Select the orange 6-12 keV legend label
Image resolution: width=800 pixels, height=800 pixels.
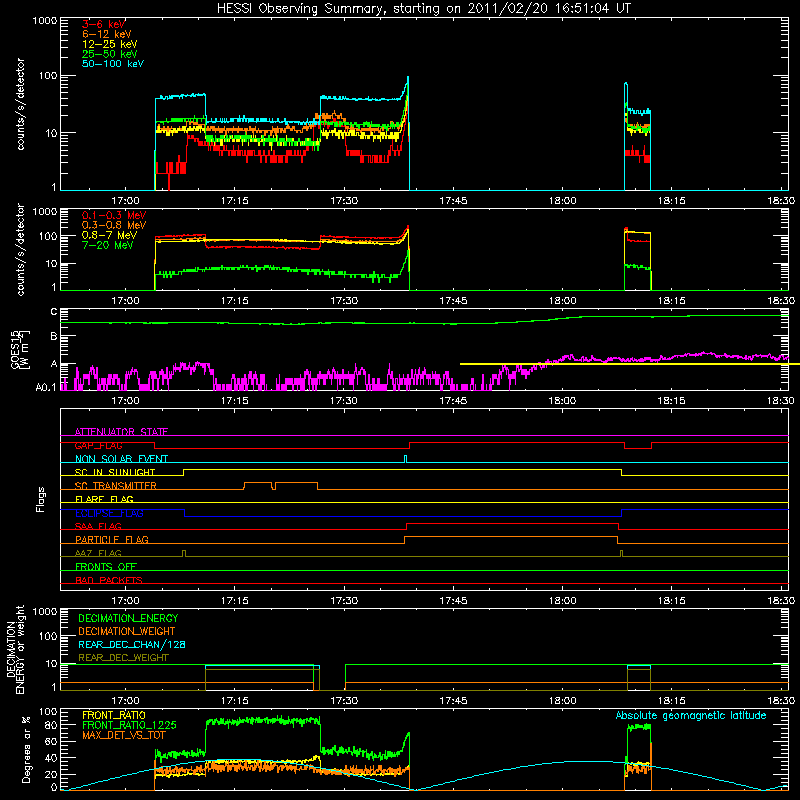pyautogui.click(x=107, y=34)
